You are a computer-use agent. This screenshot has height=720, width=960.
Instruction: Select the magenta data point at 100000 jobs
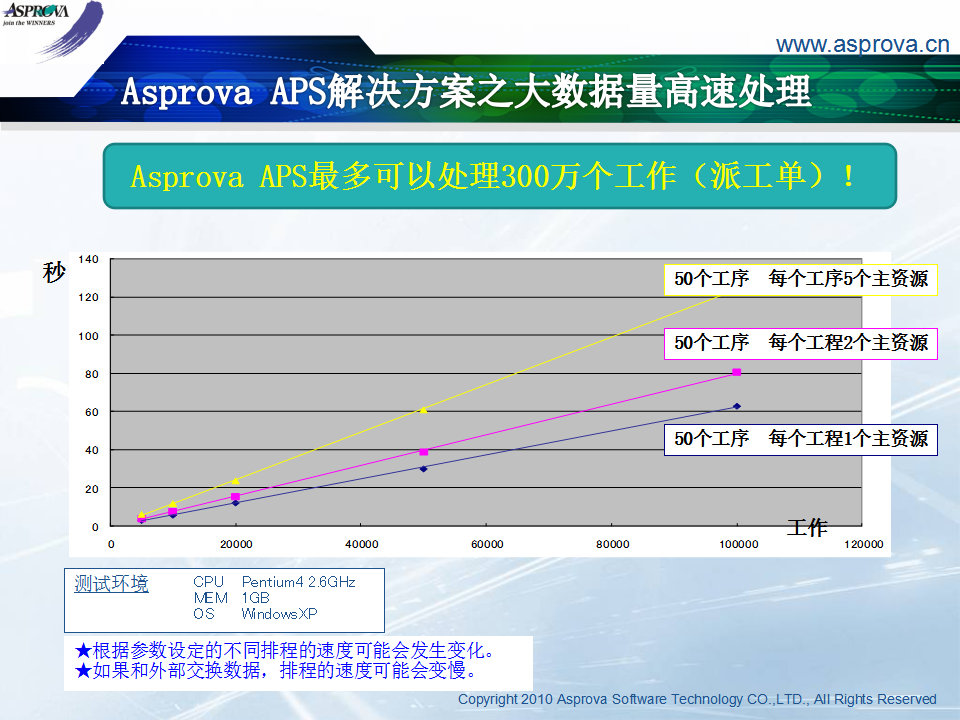coord(737,372)
